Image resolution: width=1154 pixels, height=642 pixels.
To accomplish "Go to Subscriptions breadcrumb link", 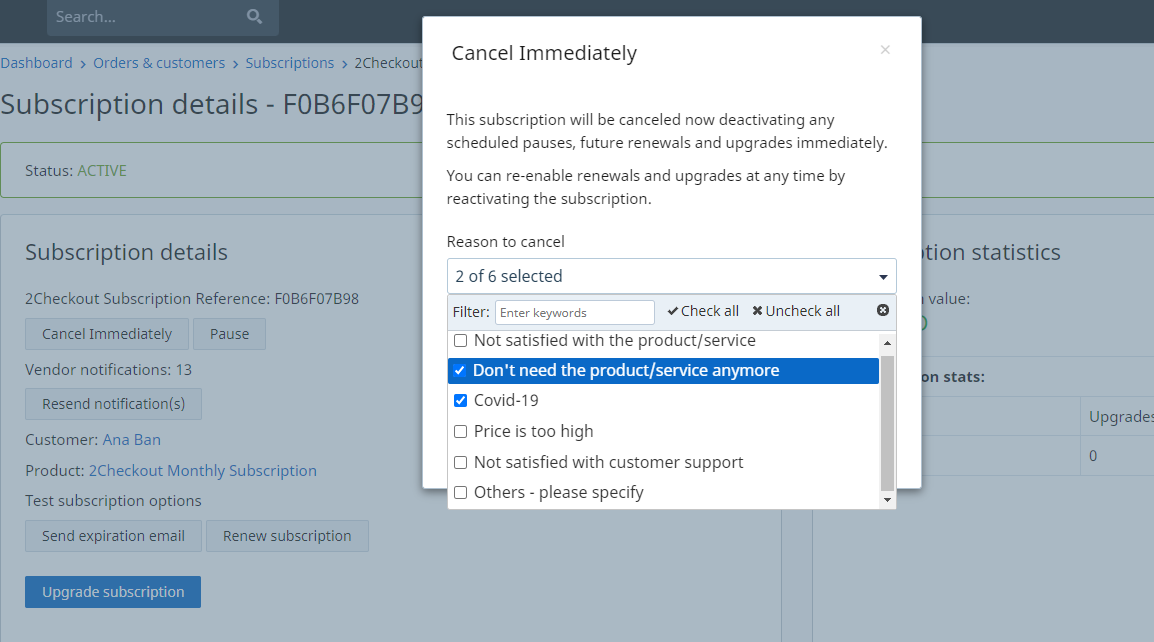I will [x=289, y=63].
